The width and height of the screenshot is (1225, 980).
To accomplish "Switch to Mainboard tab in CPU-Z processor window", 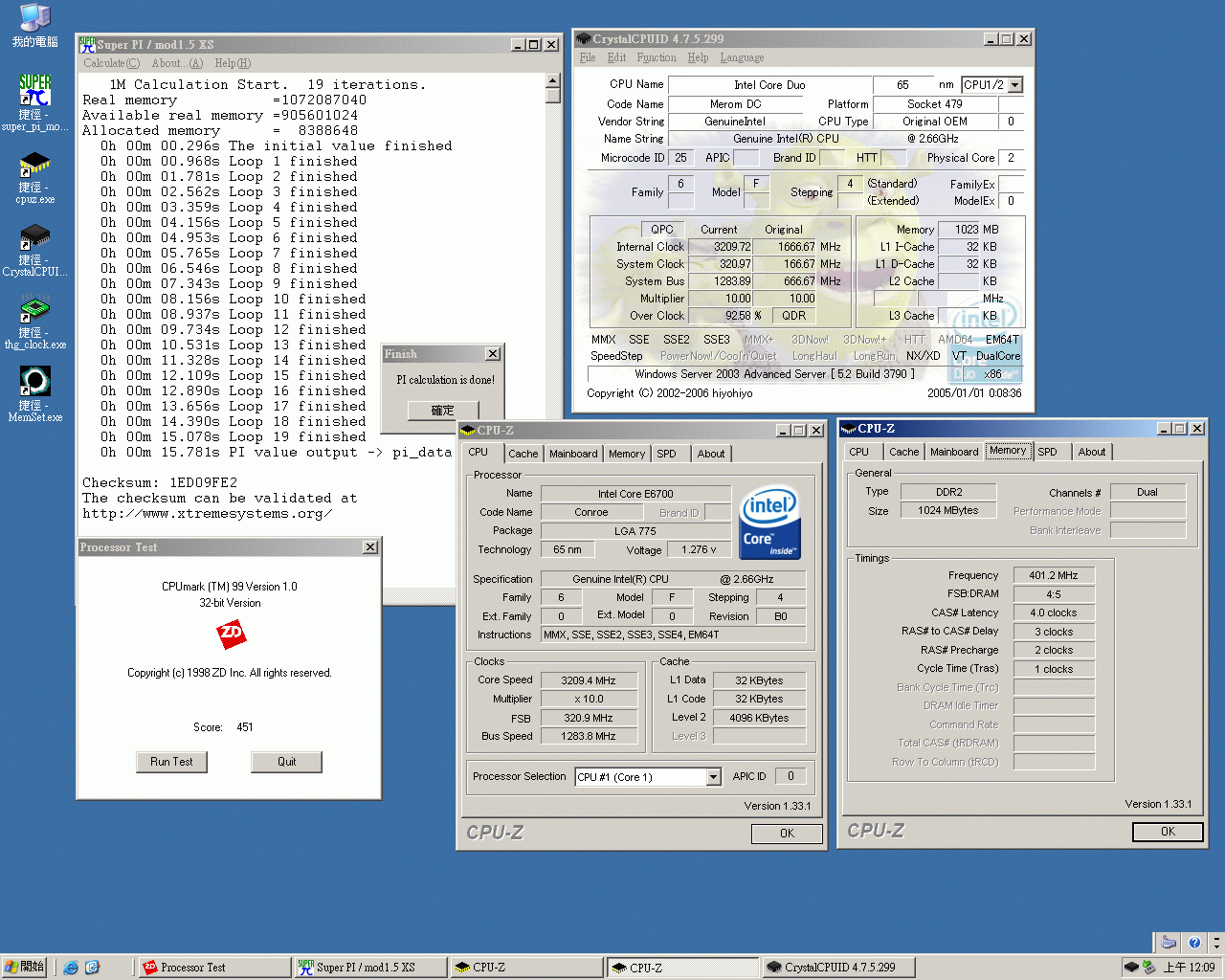I will (573, 454).
